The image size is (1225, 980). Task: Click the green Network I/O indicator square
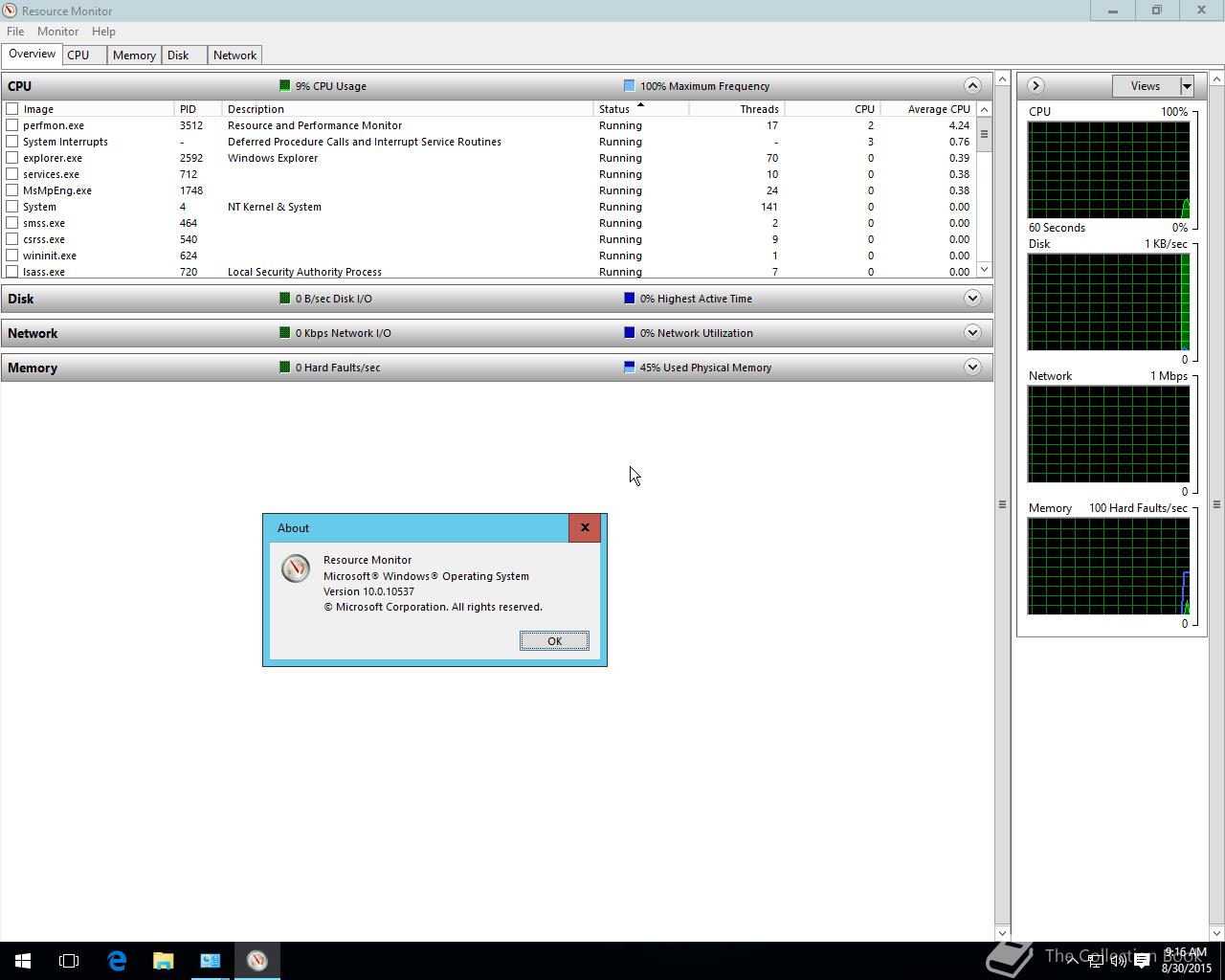[x=284, y=333]
